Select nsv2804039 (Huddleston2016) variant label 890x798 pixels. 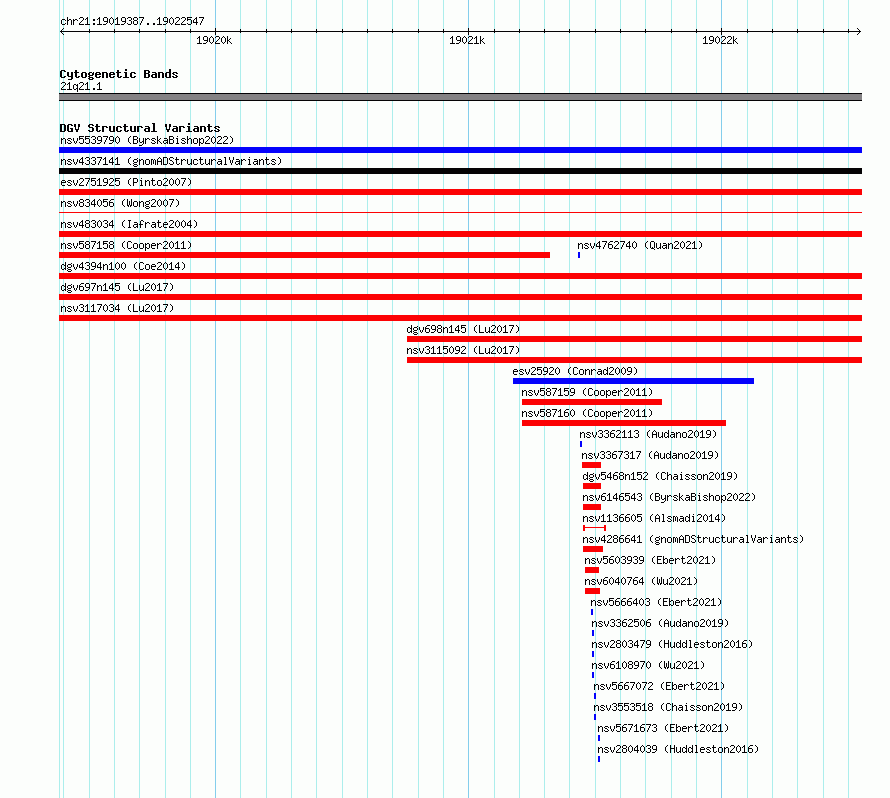tap(678, 749)
